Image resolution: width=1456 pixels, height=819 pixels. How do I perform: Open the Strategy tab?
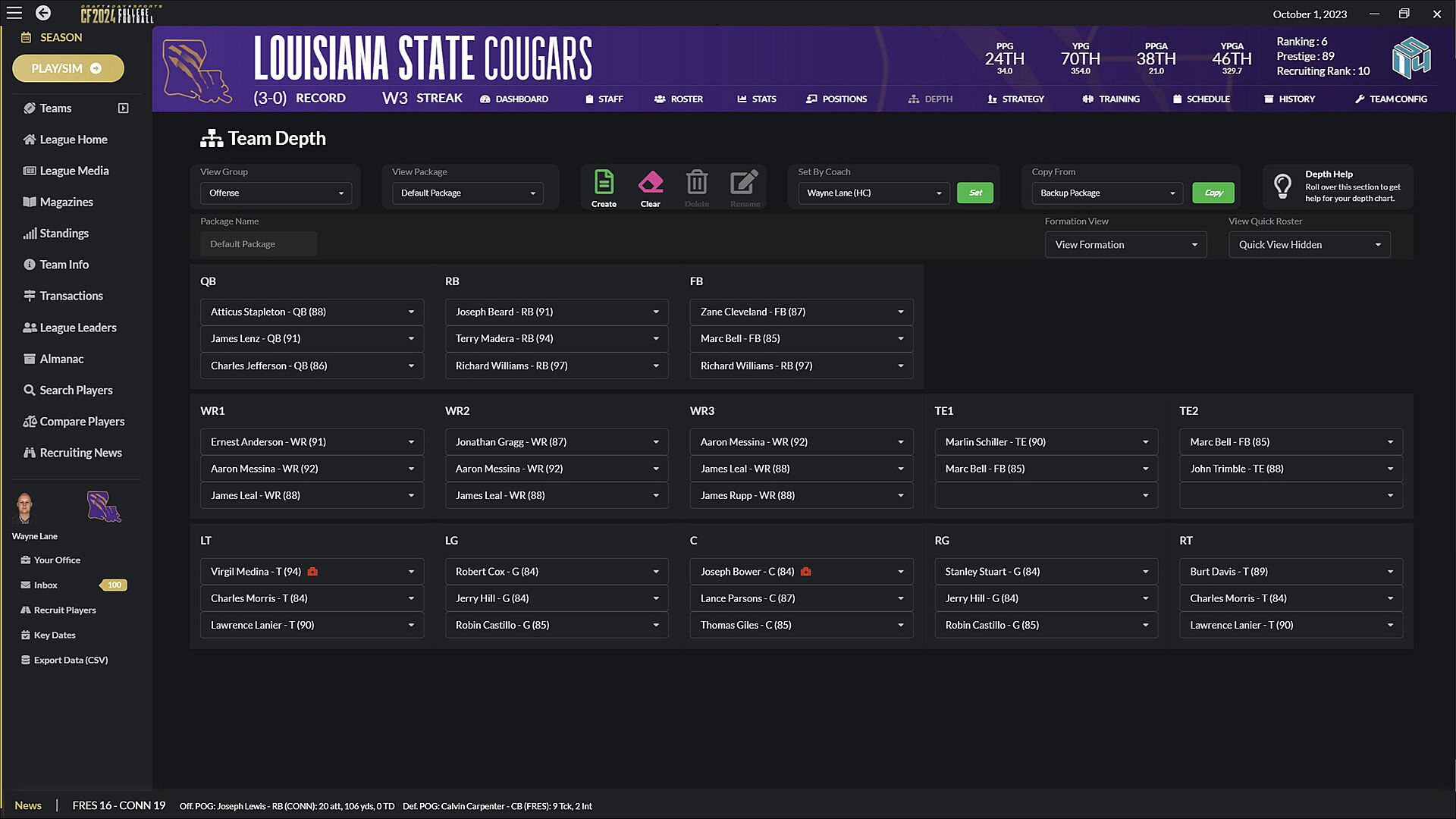coord(1015,99)
